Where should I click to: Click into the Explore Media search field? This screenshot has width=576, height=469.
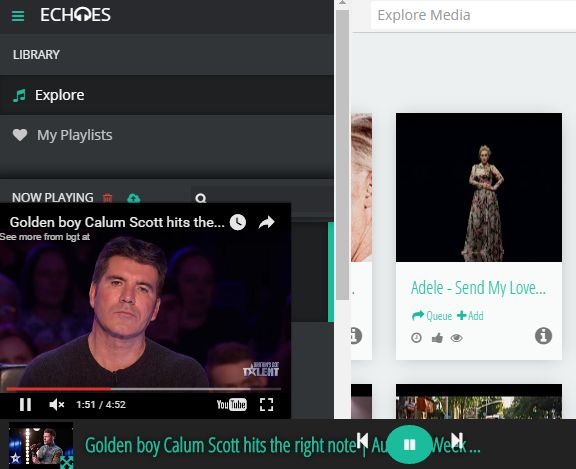pyautogui.click(x=473, y=15)
